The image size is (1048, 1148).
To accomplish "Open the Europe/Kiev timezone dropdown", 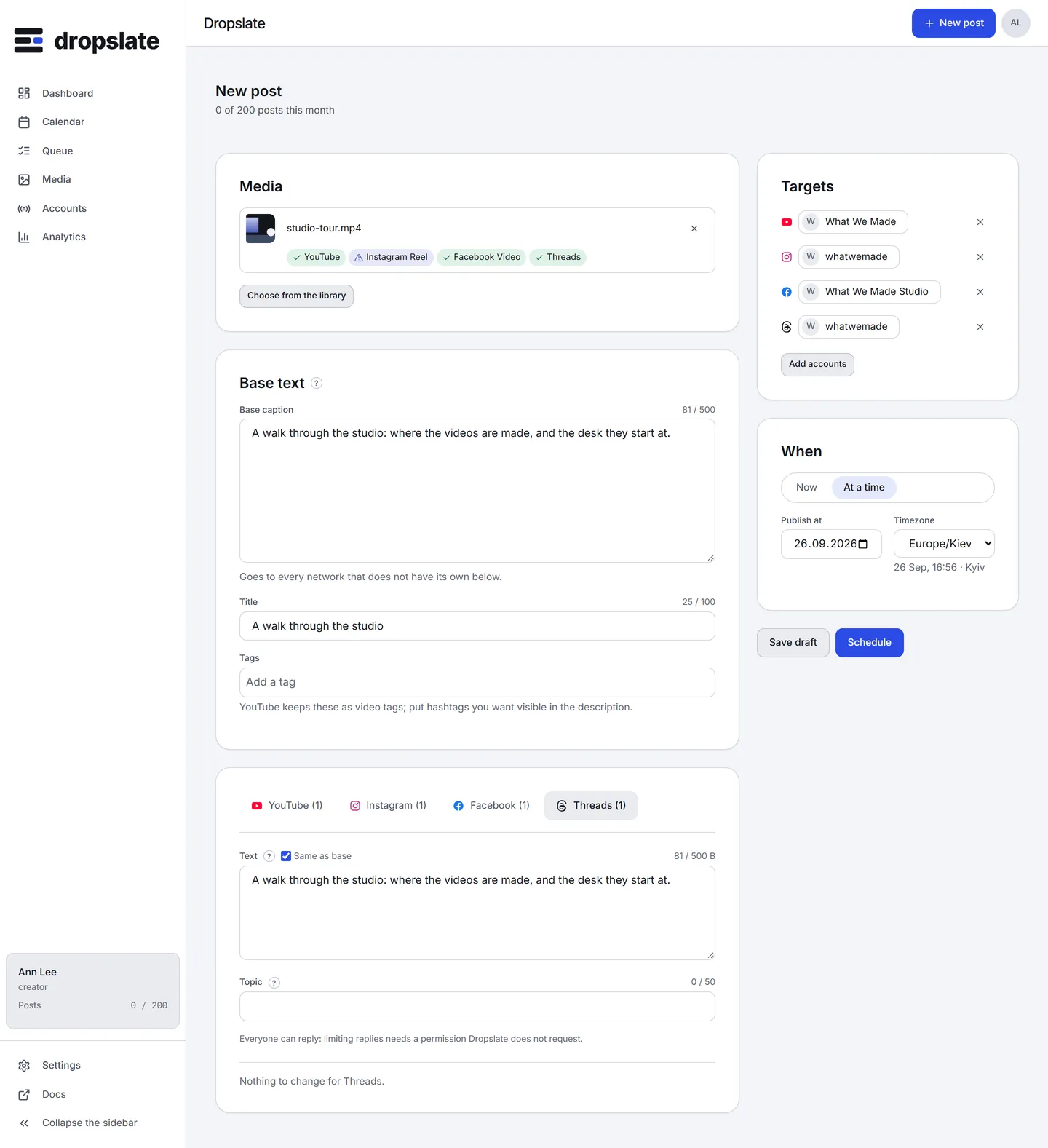I will [944, 544].
